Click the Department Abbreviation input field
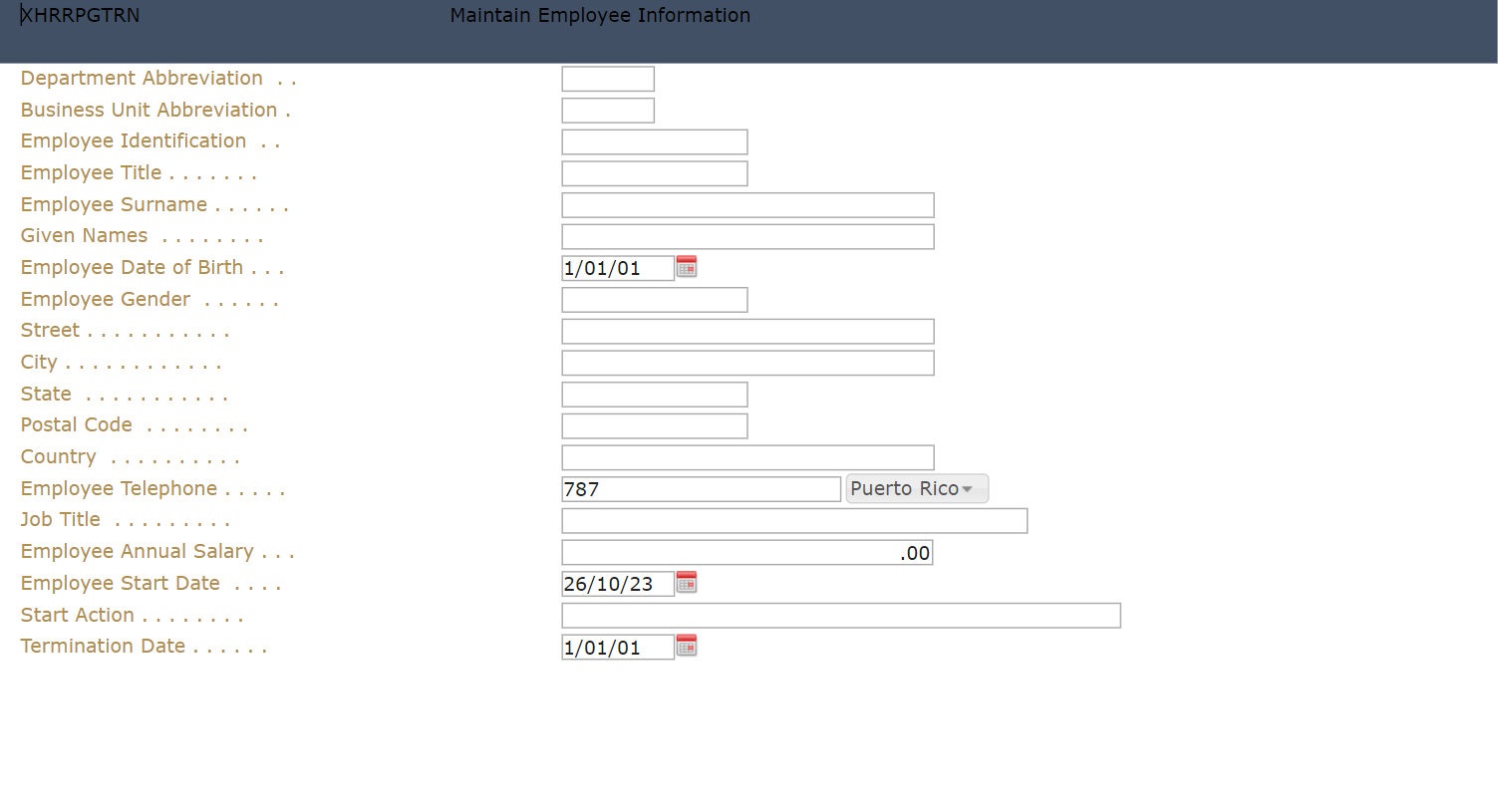Image resolution: width=1498 pixels, height=812 pixels. pyautogui.click(x=608, y=79)
